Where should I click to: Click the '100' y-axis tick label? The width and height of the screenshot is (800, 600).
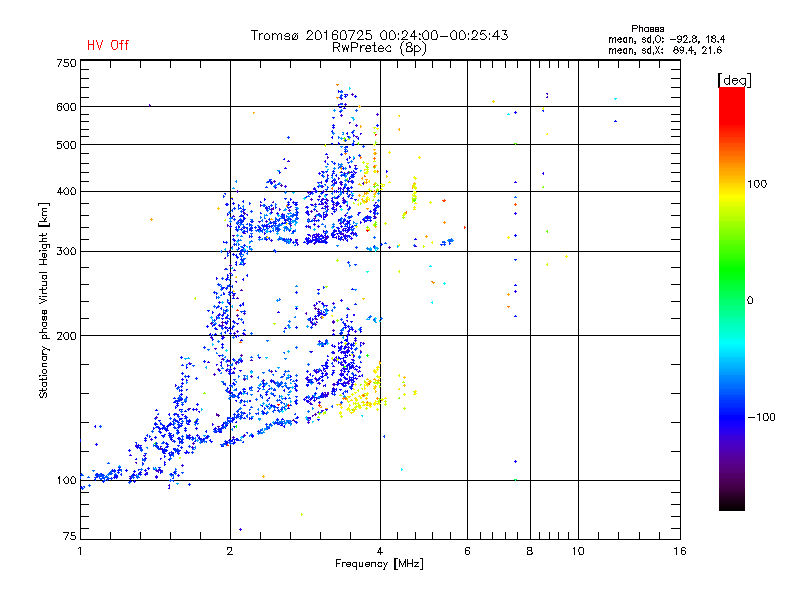(66, 481)
